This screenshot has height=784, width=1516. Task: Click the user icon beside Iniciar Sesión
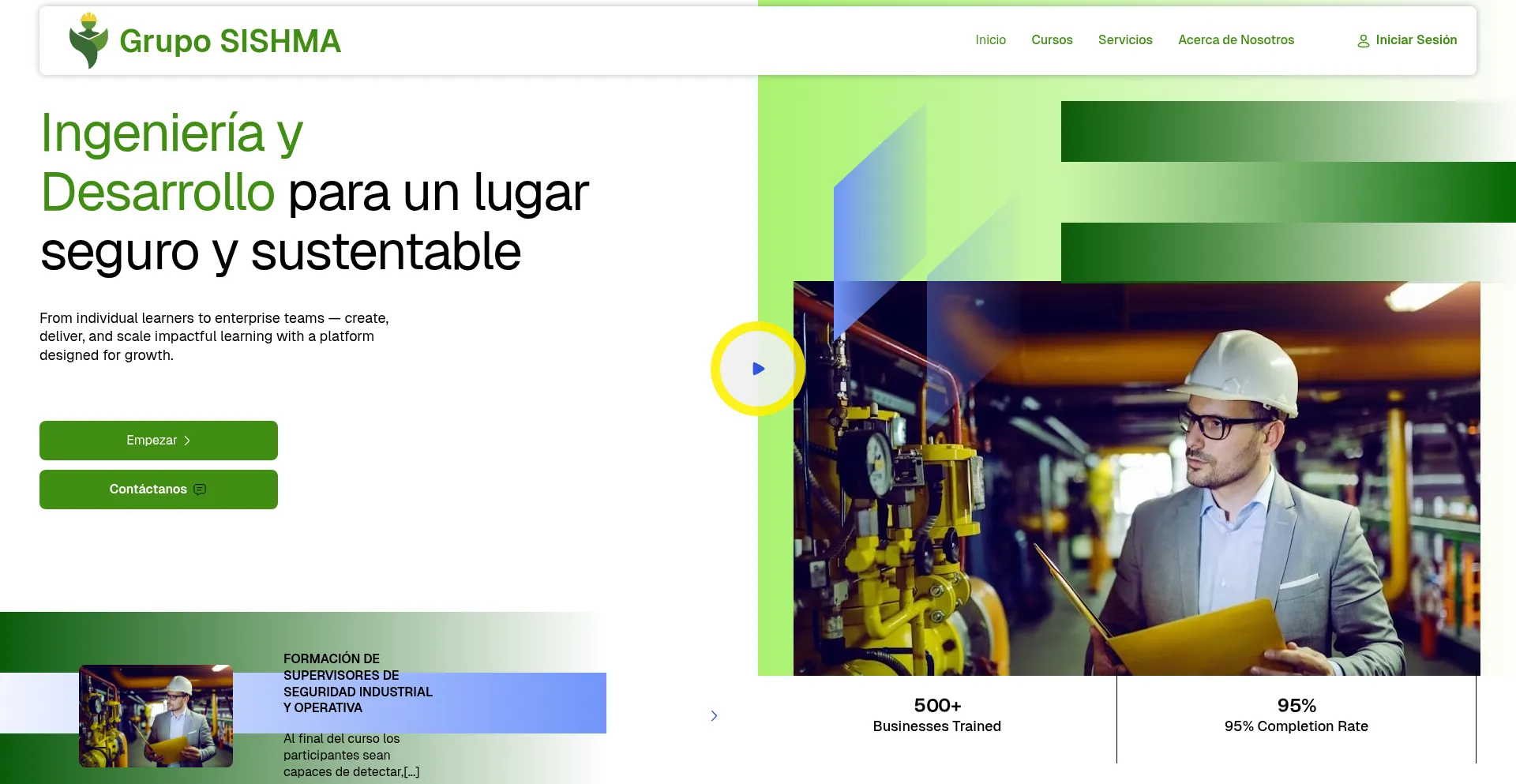point(1364,41)
